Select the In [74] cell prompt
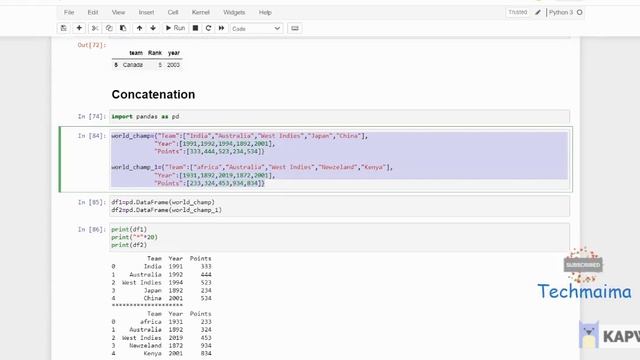Image resolution: width=640 pixels, height=360 pixels. tap(92, 117)
